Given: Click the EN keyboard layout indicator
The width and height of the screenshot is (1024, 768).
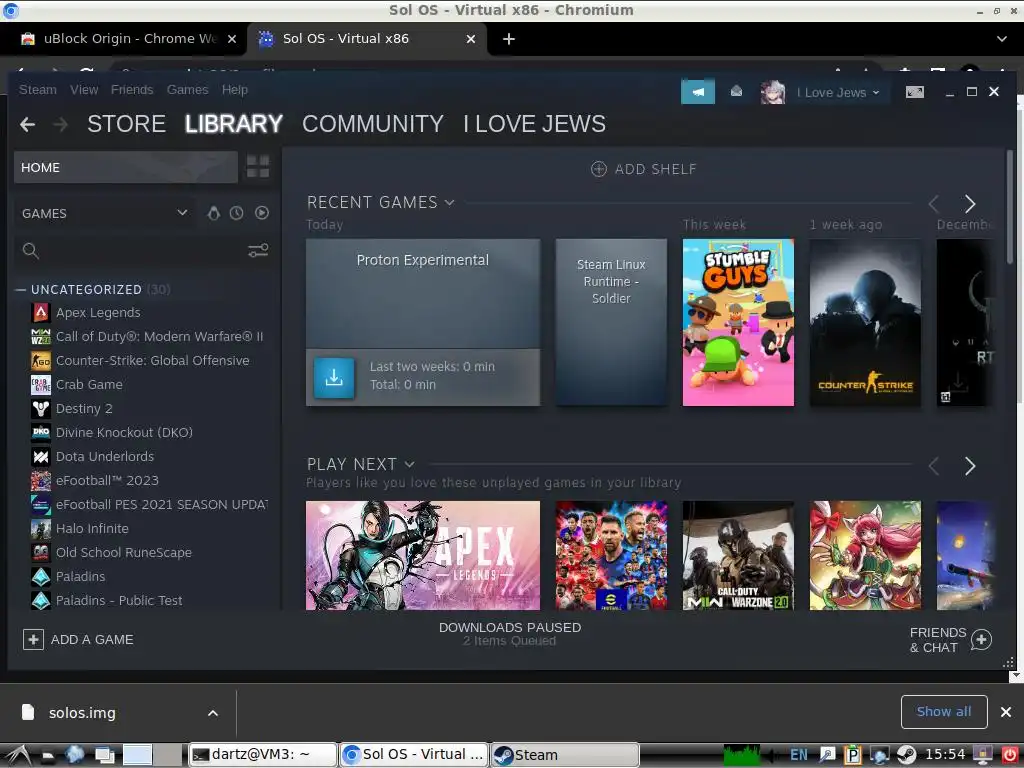Looking at the screenshot, I should [x=799, y=755].
